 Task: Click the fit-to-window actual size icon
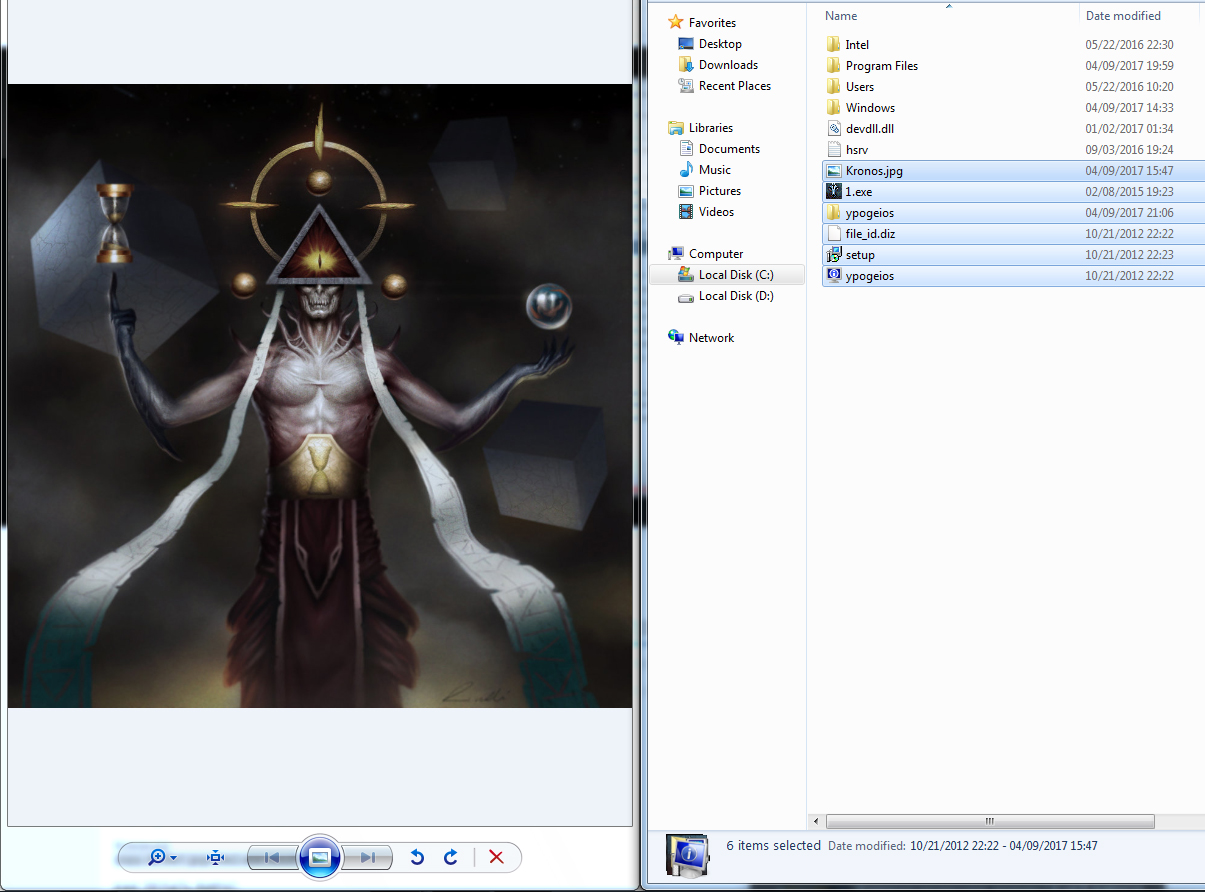(214, 857)
